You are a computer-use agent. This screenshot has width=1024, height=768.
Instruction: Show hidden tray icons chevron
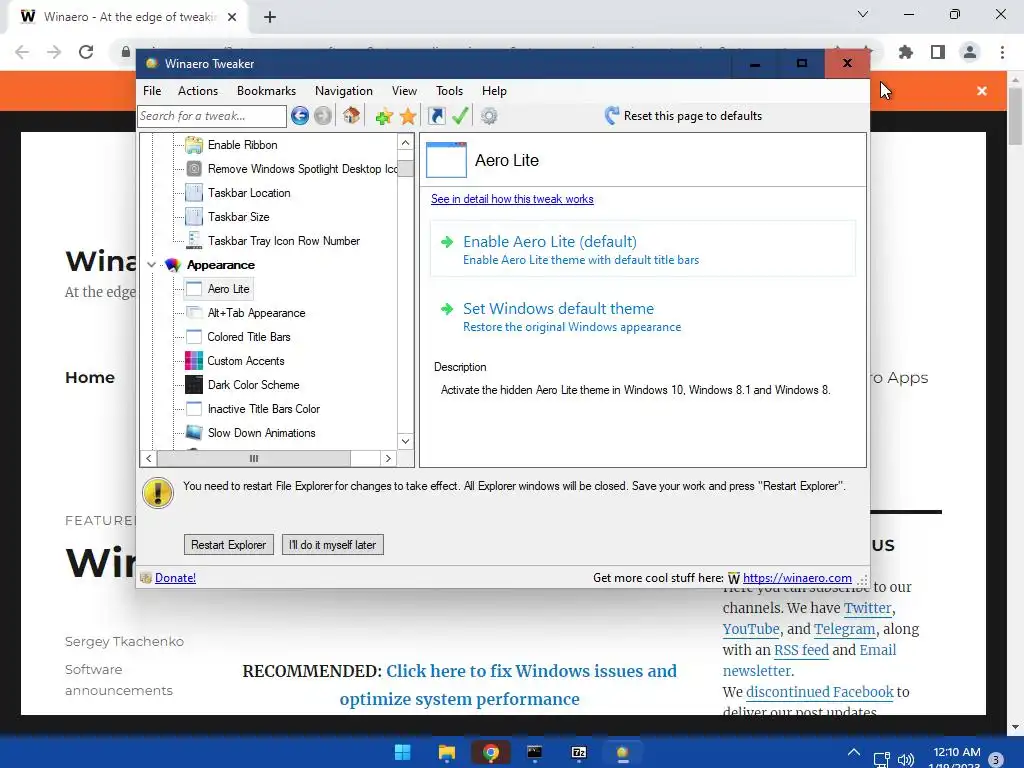[854, 753]
